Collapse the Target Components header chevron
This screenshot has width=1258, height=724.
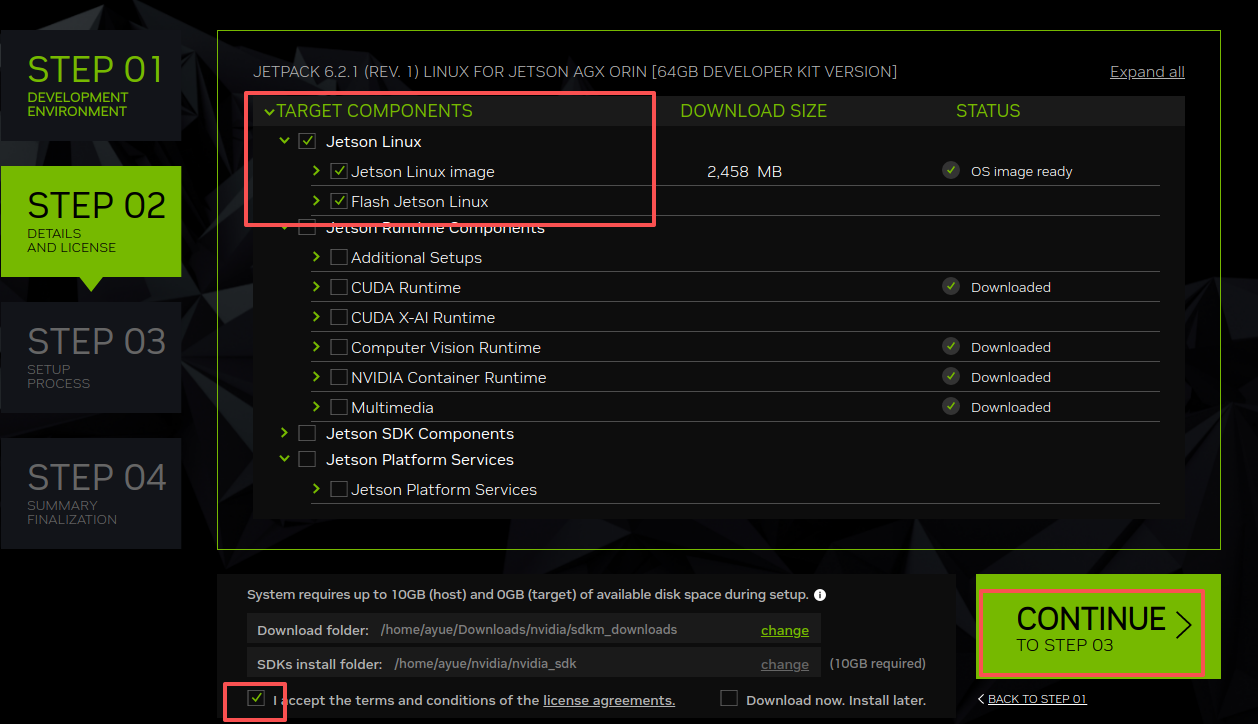point(269,111)
